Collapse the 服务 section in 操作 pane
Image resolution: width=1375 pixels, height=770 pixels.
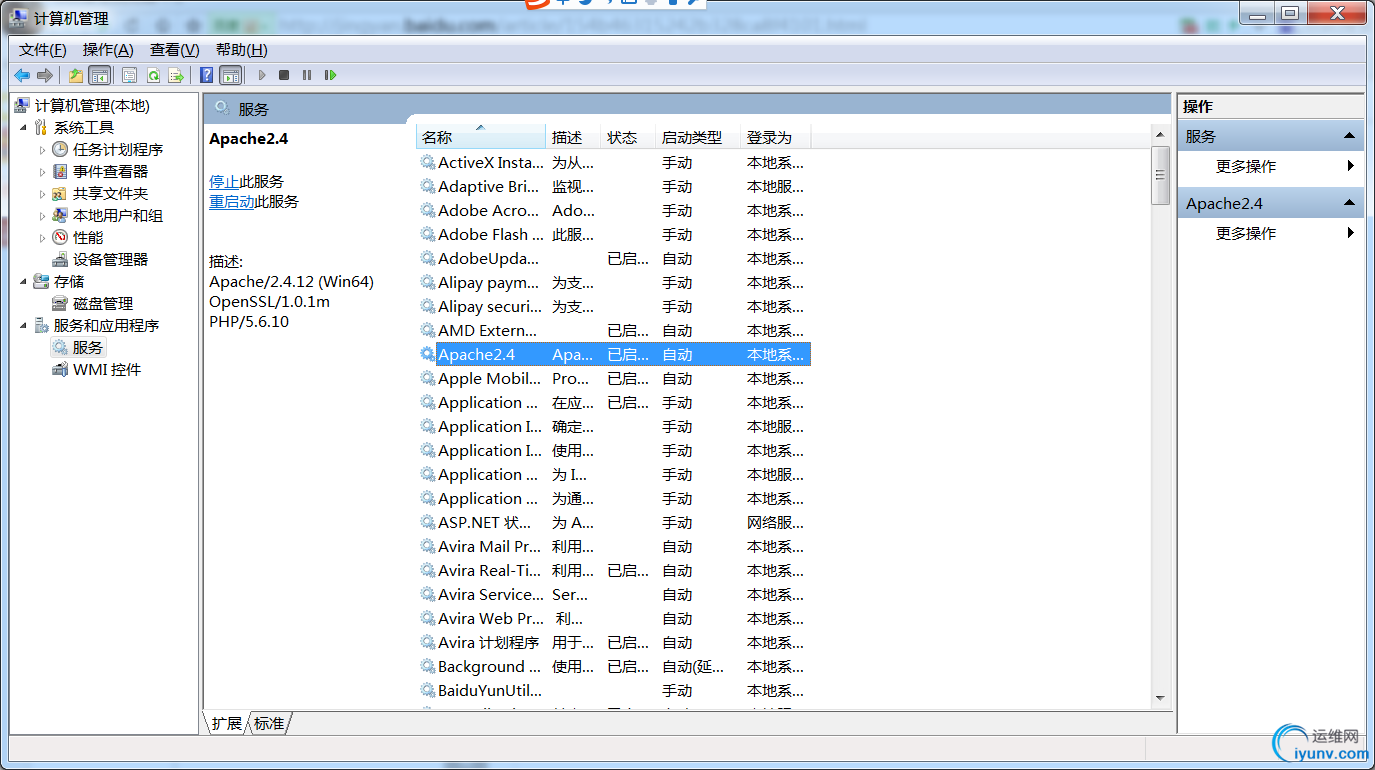tap(1349, 136)
